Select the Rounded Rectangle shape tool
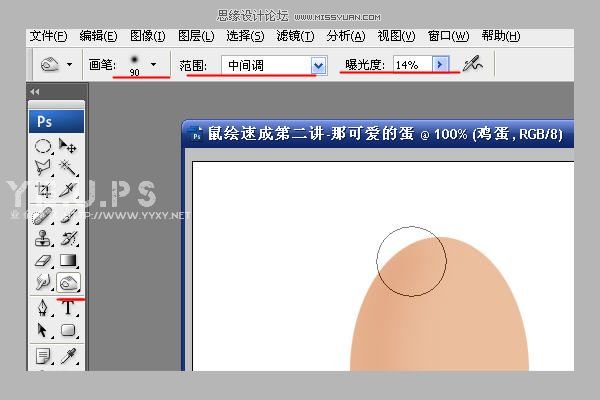The width and height of the screenshot is (600, 400). tap(68, 330)
